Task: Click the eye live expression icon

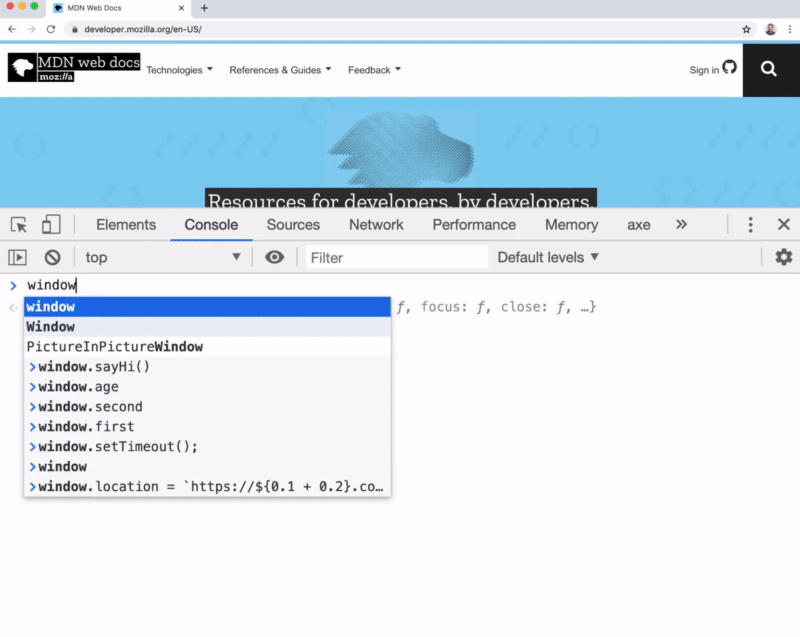Action: 274,257
